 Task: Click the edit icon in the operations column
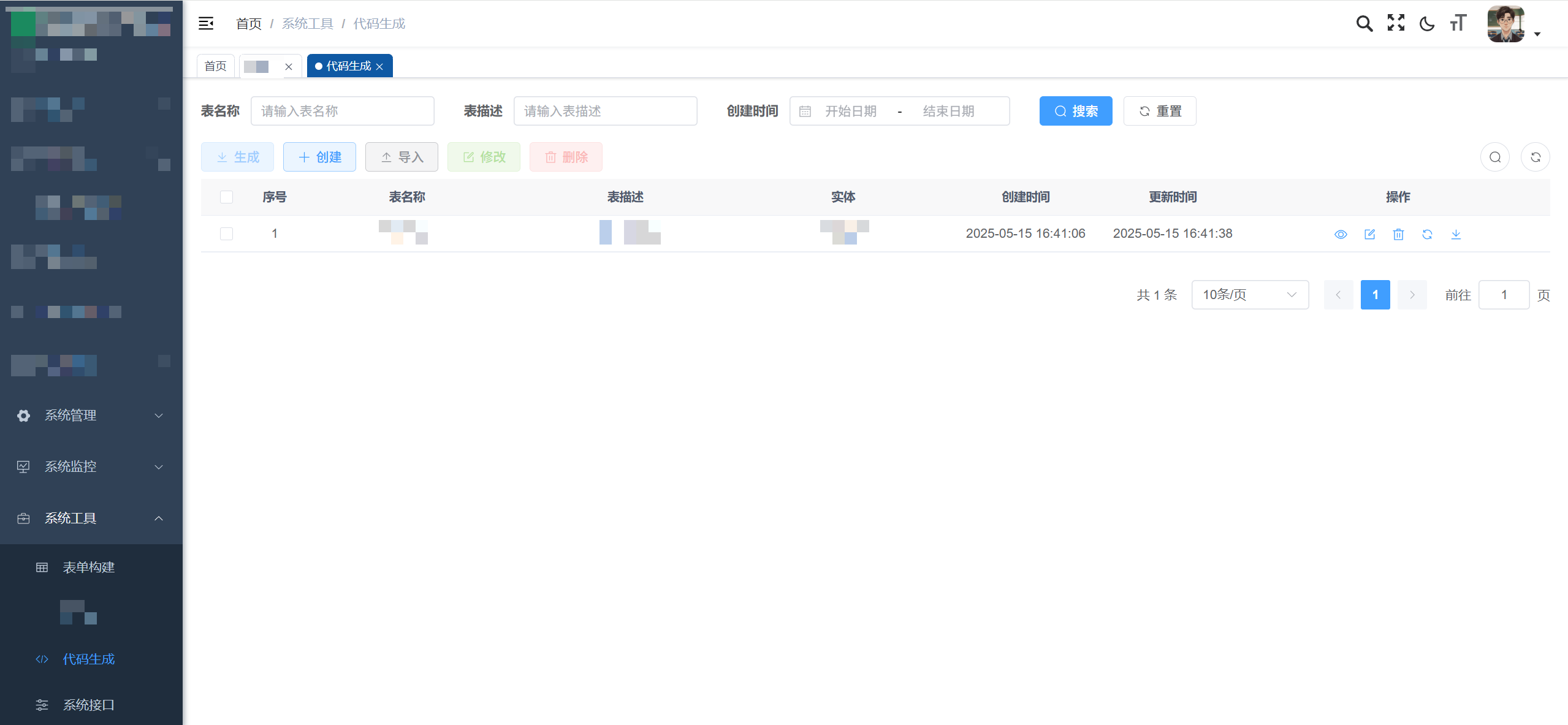(x=1369, y=234)
